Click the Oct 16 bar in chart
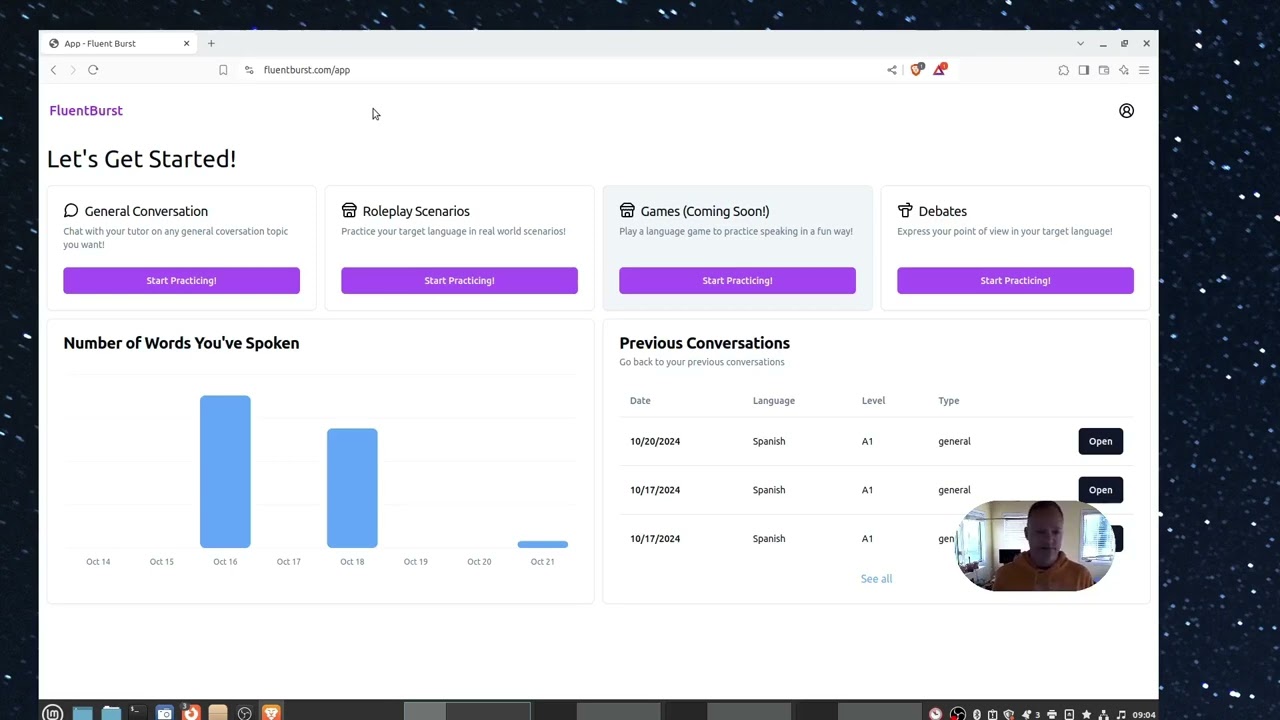This screenshot has width=1280, height=720. tap(225, 472)
